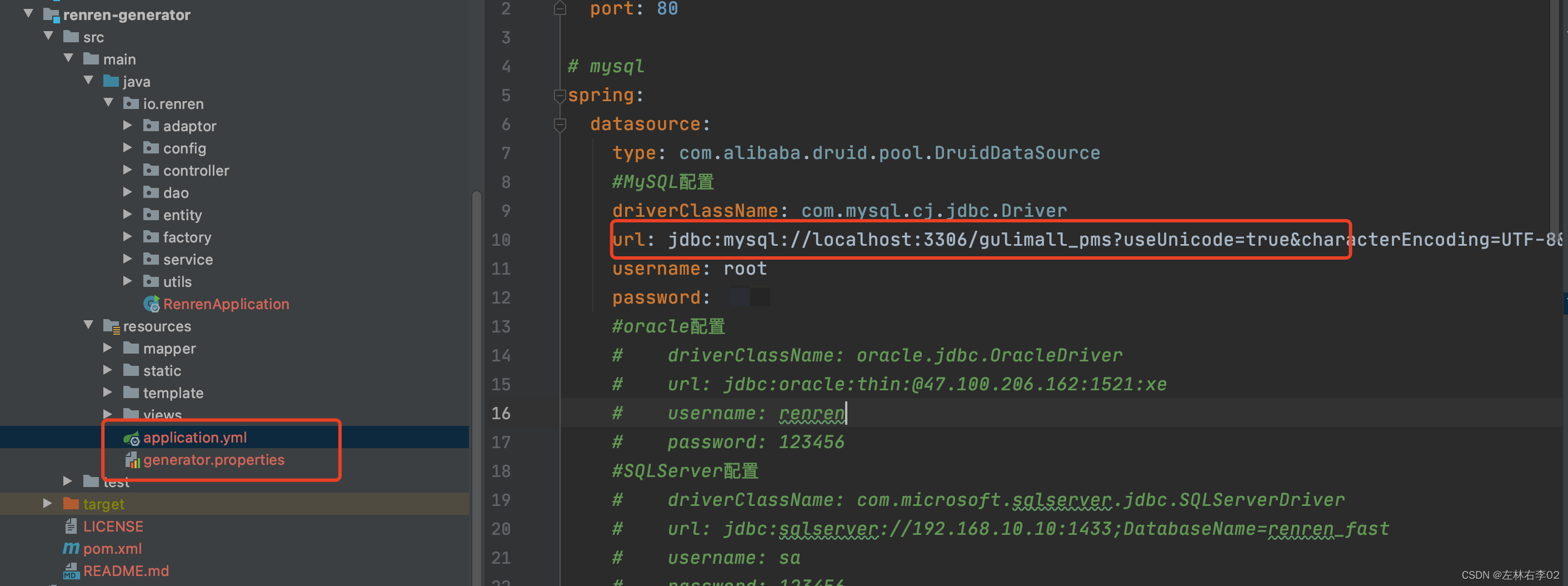Click the application.yml file icon
Viewport: 1568px width, 586px height.
click(132, 438)
